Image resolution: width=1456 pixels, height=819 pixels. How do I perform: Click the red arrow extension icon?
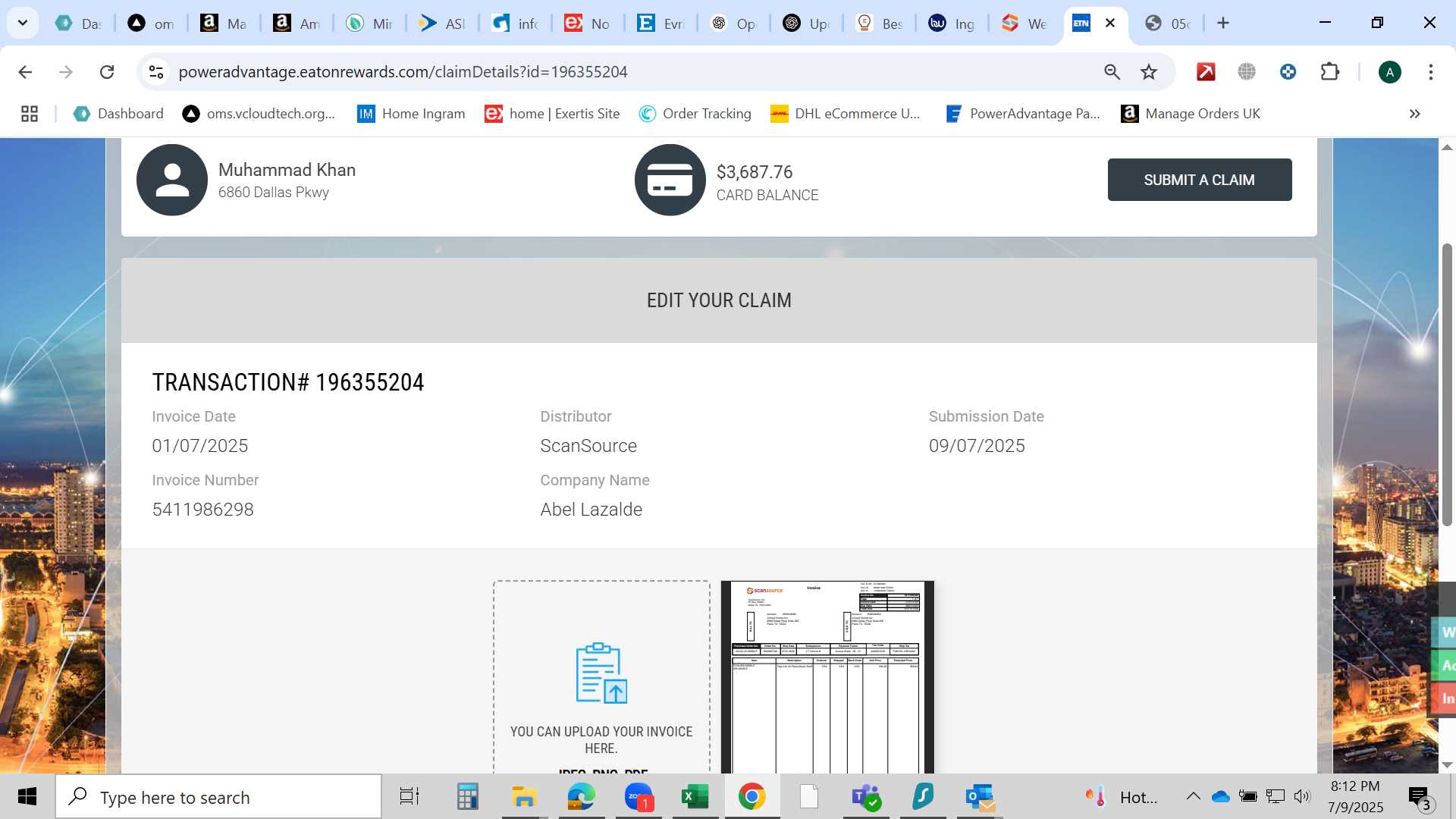pyautogui.click(x=1206, y=72)
